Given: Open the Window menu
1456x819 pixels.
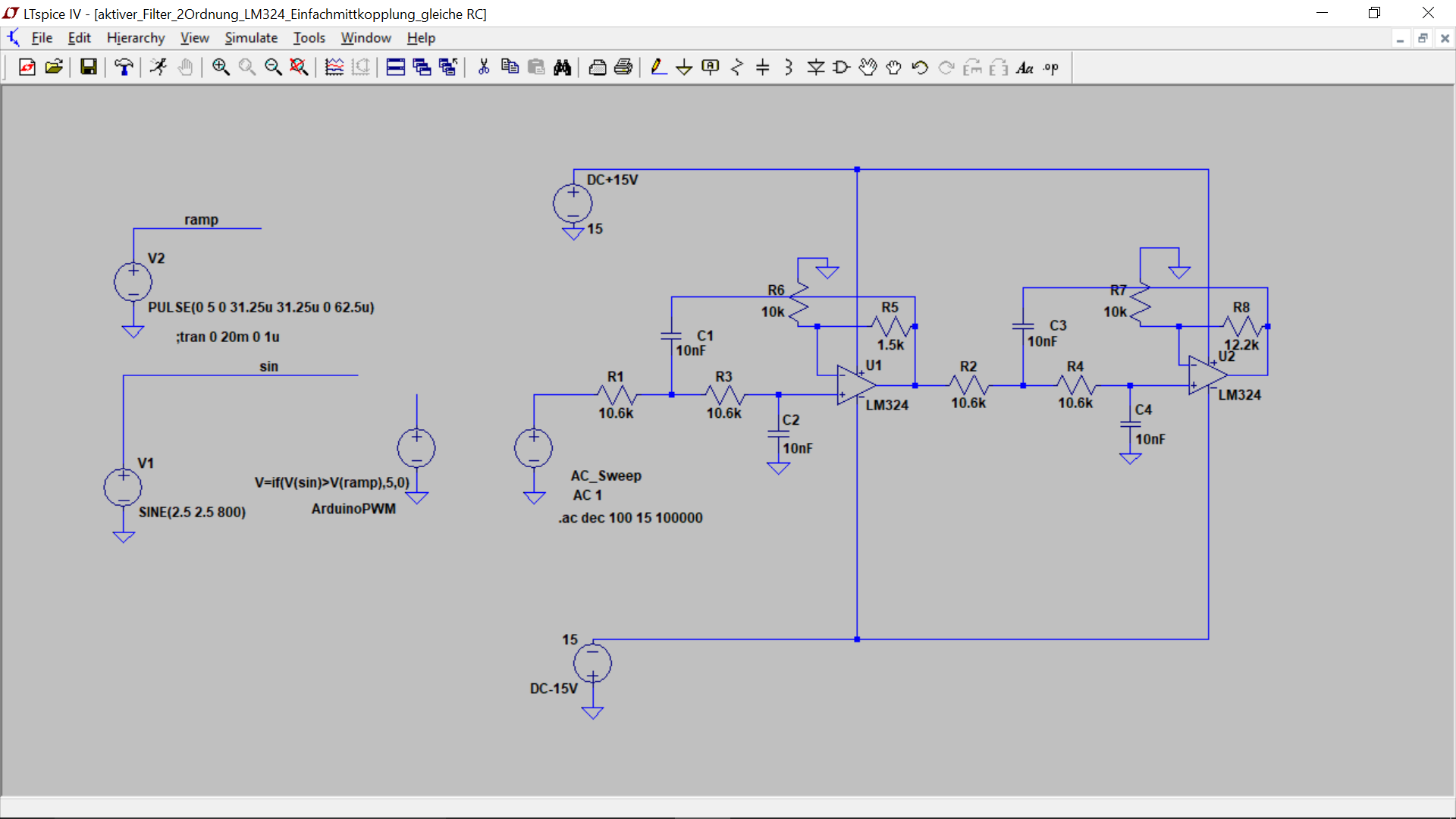Looking at the screenshot, I should coord(366,38).
